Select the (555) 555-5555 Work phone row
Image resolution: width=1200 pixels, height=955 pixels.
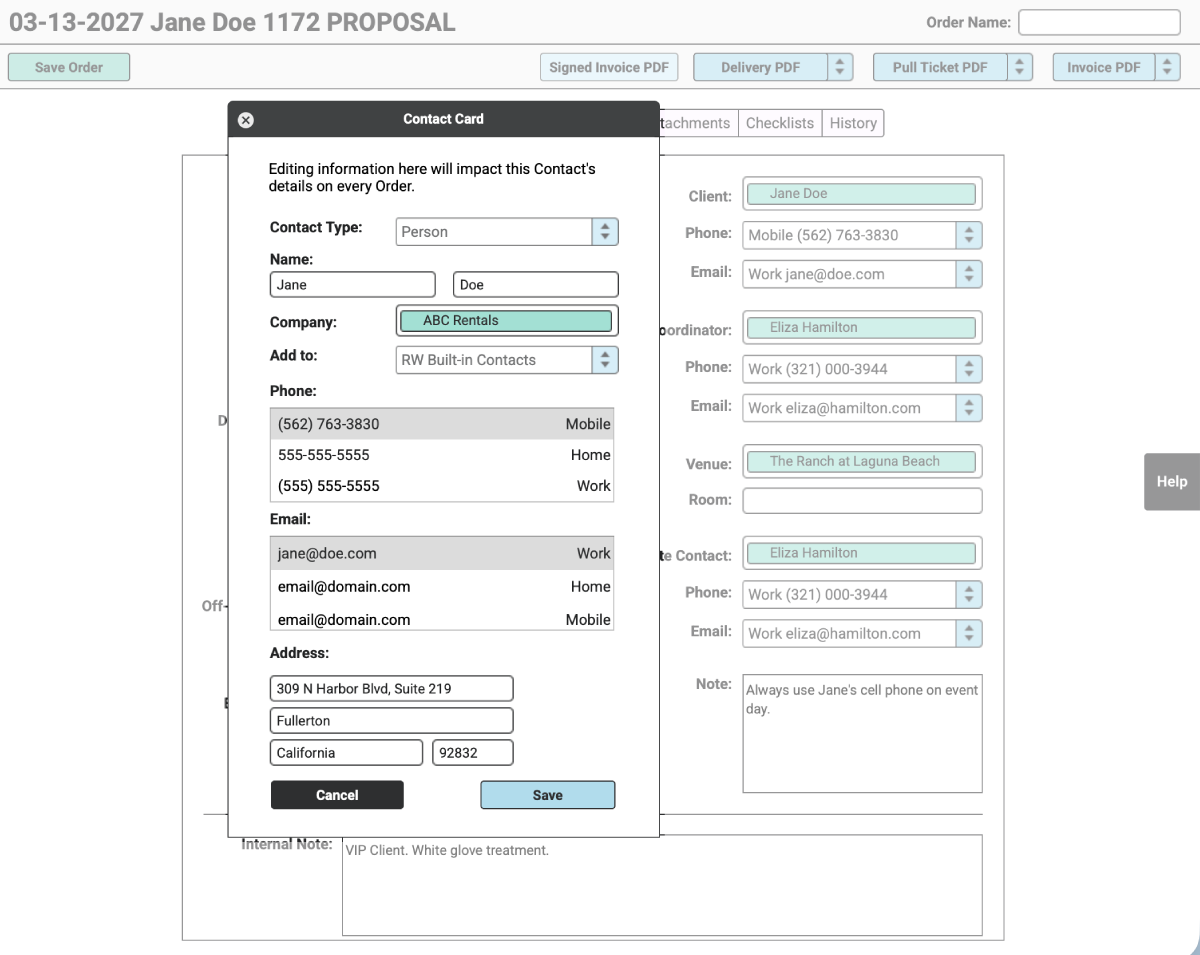[442, 486]
